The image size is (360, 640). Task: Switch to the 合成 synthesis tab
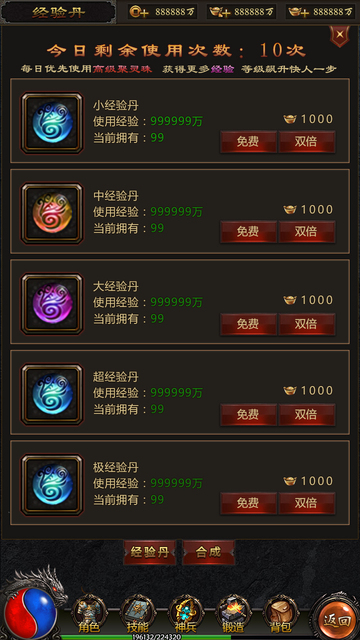tap(209, 552)
